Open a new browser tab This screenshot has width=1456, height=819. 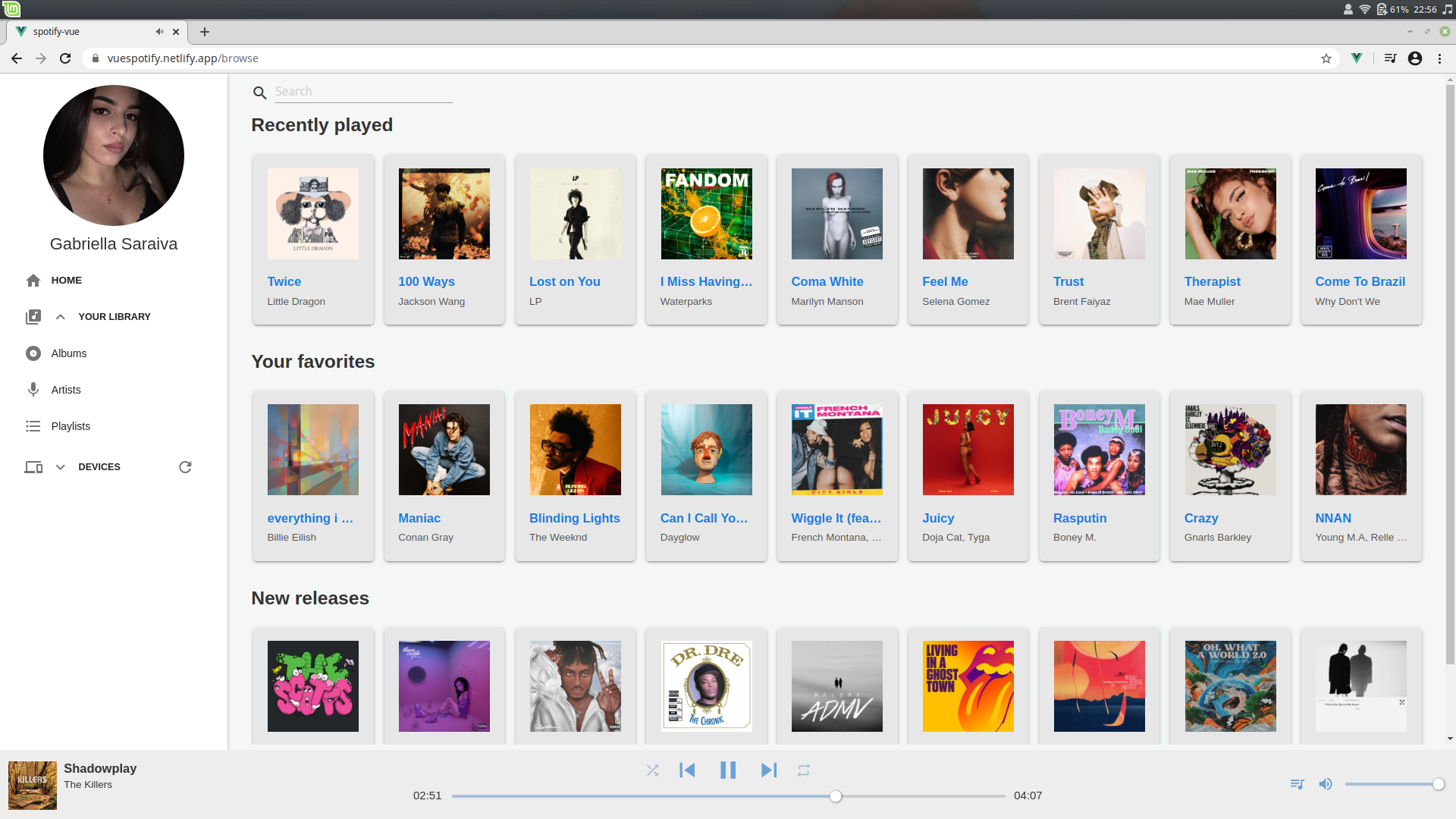pos(205,32)
